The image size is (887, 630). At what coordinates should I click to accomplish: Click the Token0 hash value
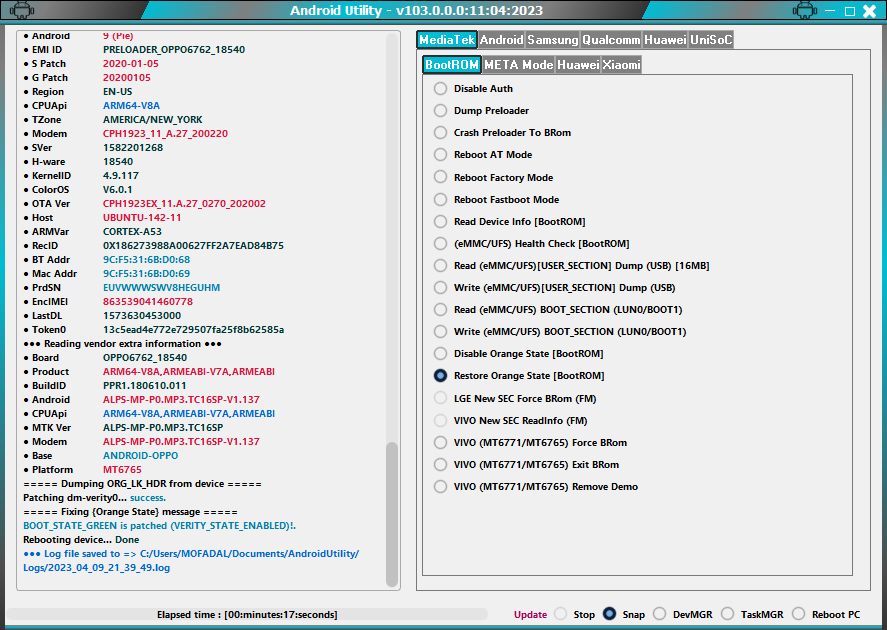coord(193,330)
